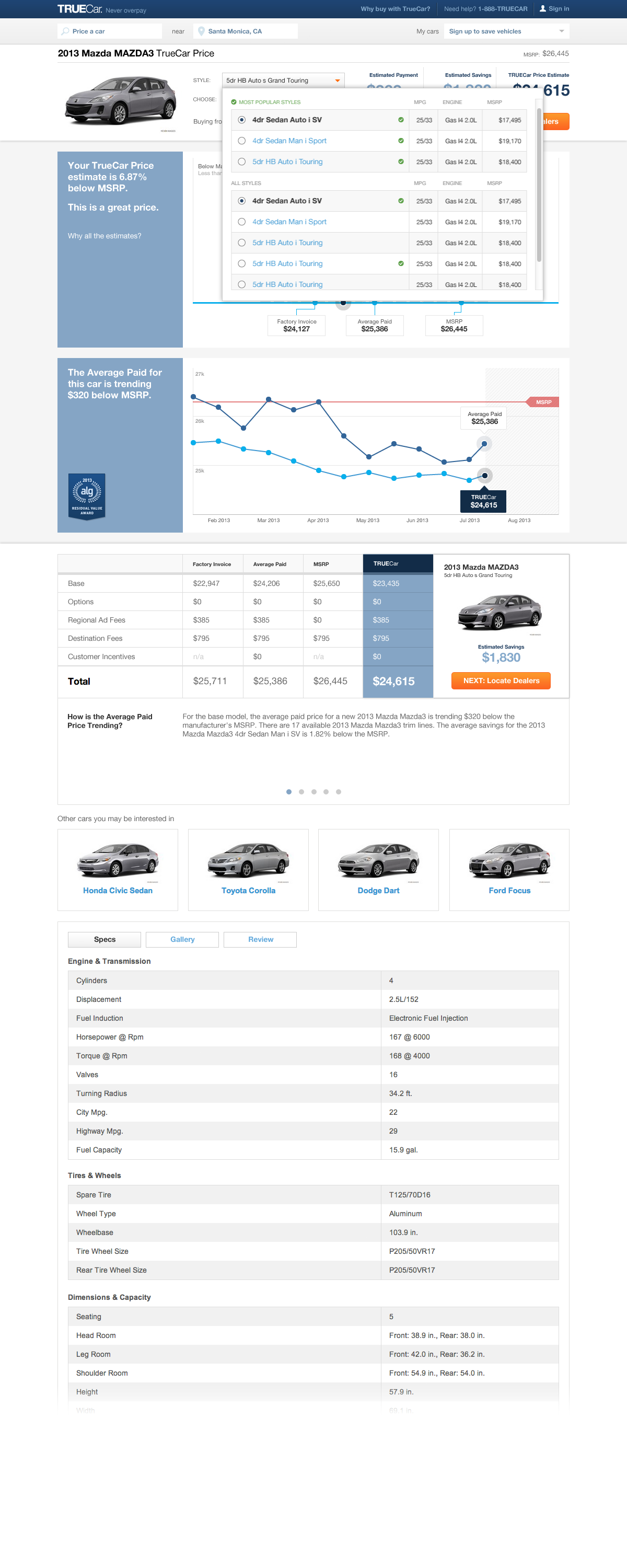
Task: Click the Need help? 1-888-TRUECAR header item
Action: click(486, 9)
